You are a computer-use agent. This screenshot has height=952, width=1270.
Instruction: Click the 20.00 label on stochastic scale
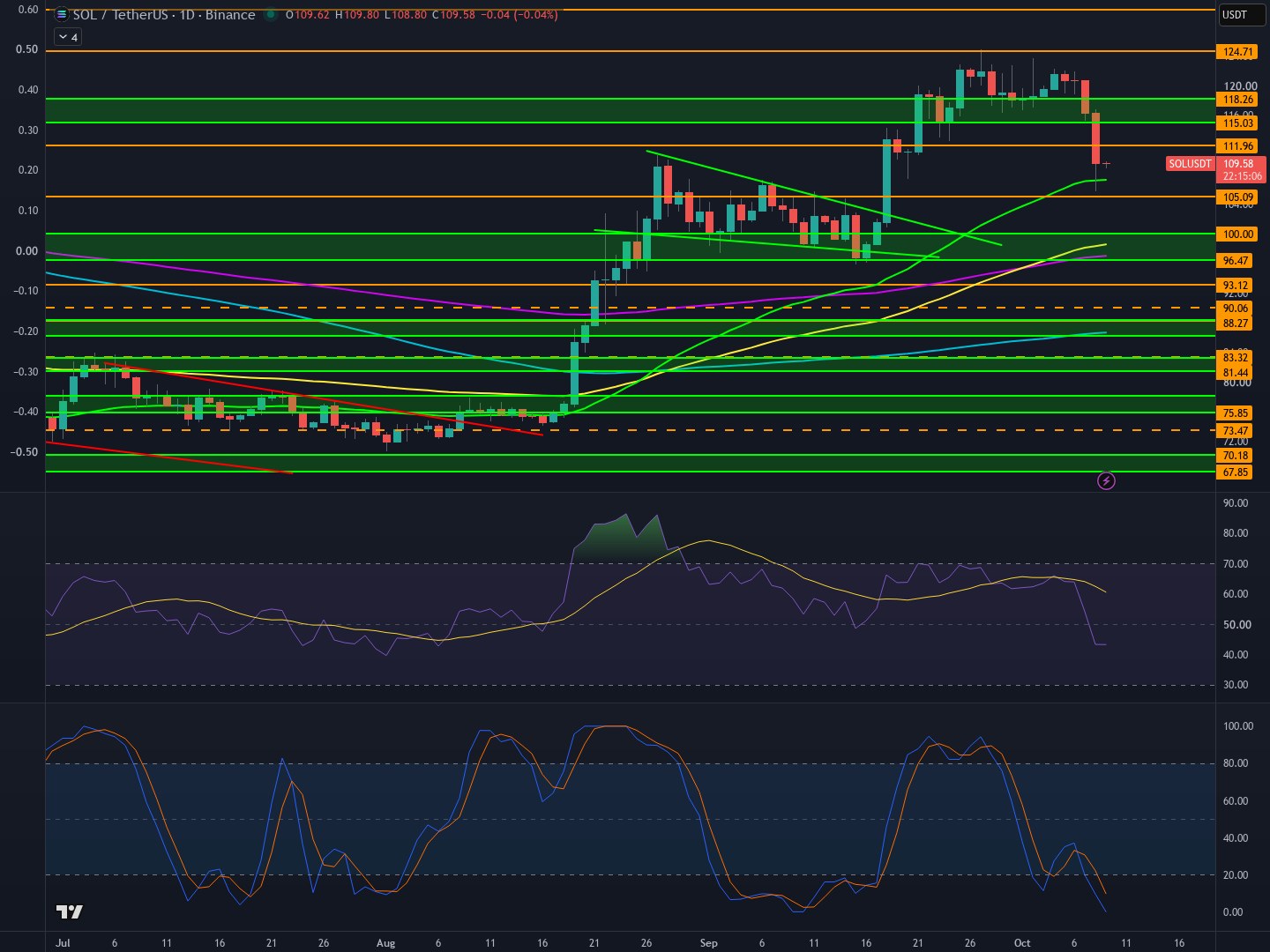pos(1236,875)
